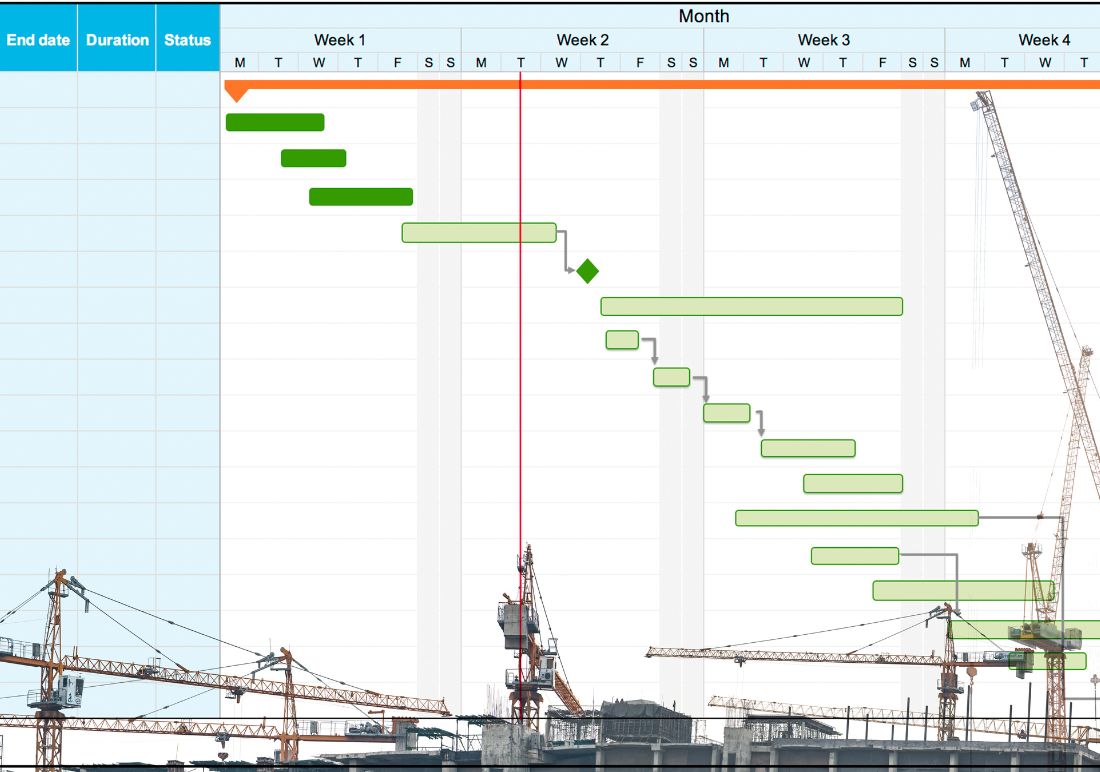Click the End date column header
This screenshot has width=1100, height=772.
pyautogui.click(x=38, y=38)
